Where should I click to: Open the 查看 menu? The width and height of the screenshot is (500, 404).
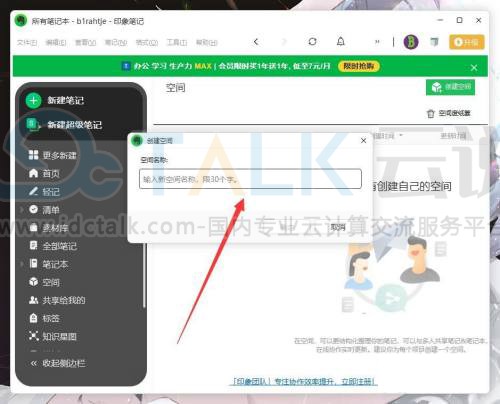(85, 42)
